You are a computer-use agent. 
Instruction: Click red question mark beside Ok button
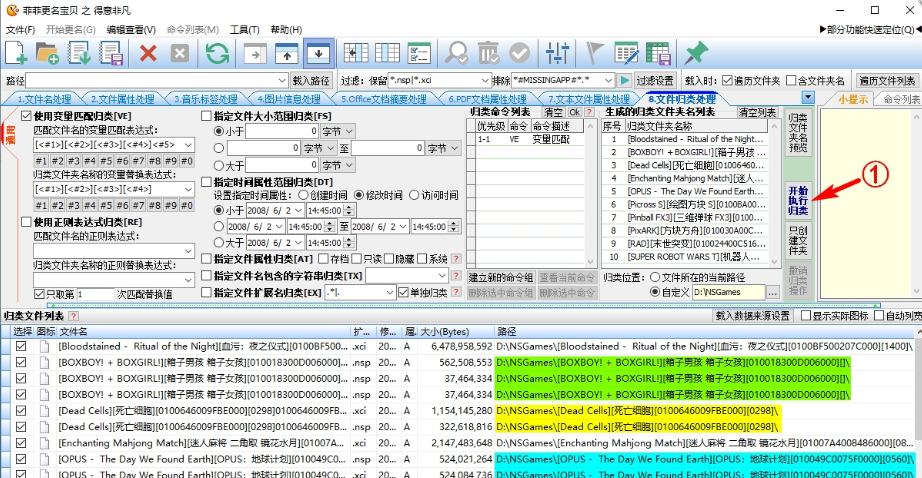(x=589, y=112)
